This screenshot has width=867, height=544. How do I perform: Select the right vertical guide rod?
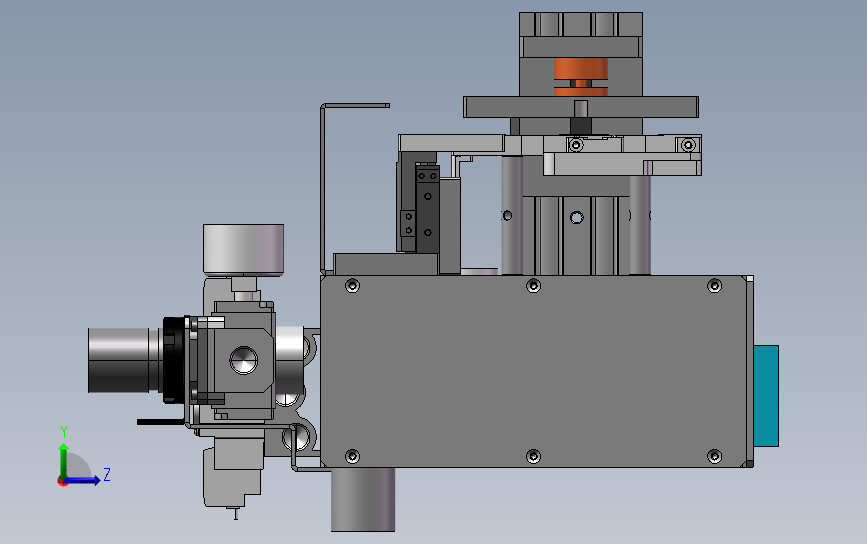640,224
